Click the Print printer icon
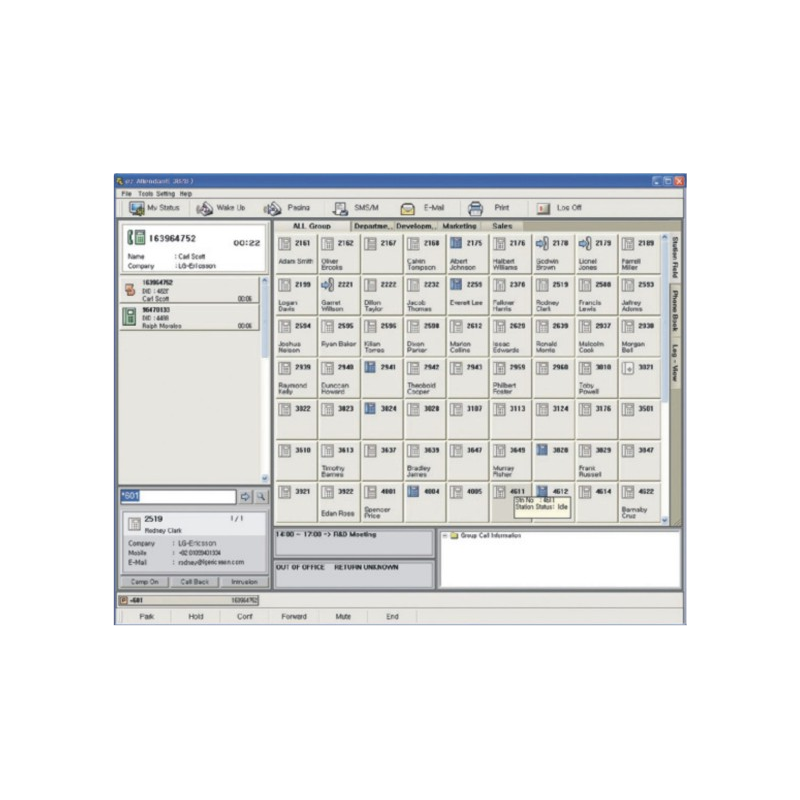The image size is (800, 800). click(476, 208)
